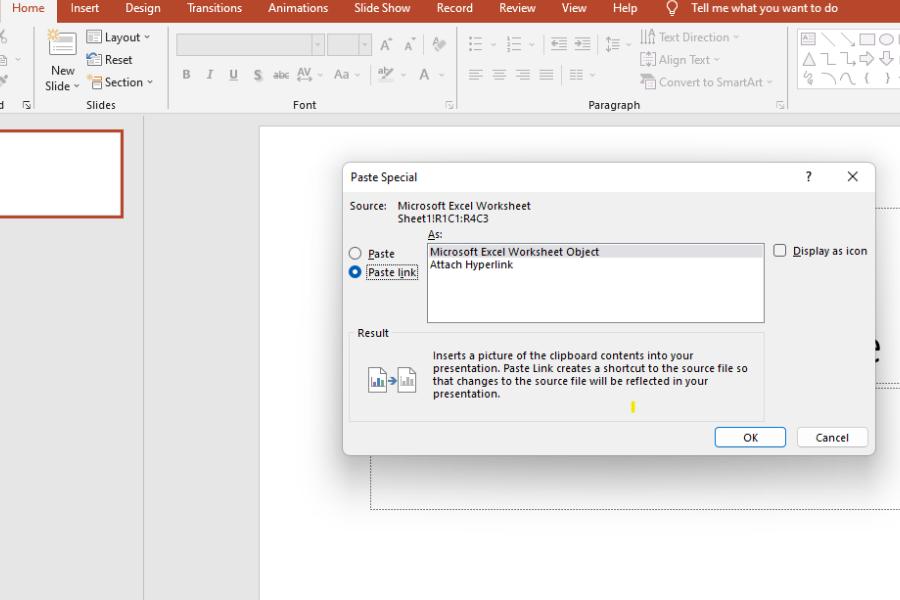Select the Paste radio button
The width and height of the screenshot is (900, 600).
click(355, 253)
